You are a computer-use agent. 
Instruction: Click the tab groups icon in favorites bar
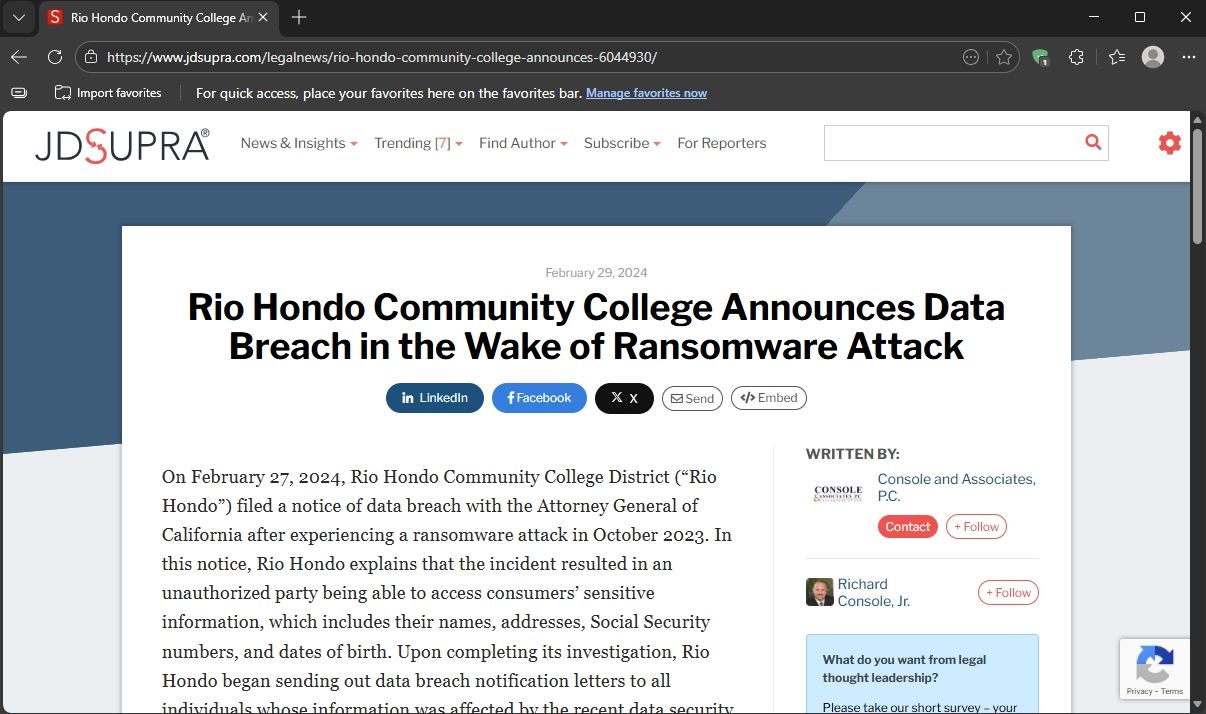point(19,93)
